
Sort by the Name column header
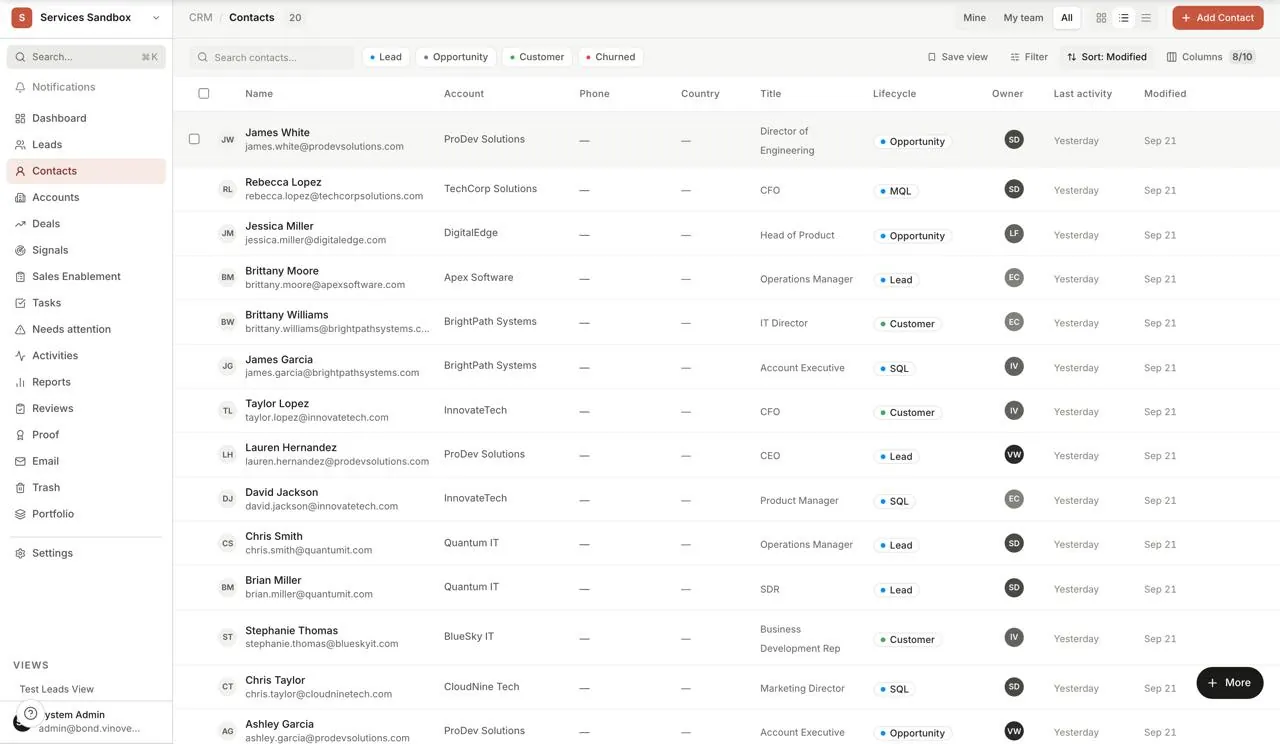[259, 93]
